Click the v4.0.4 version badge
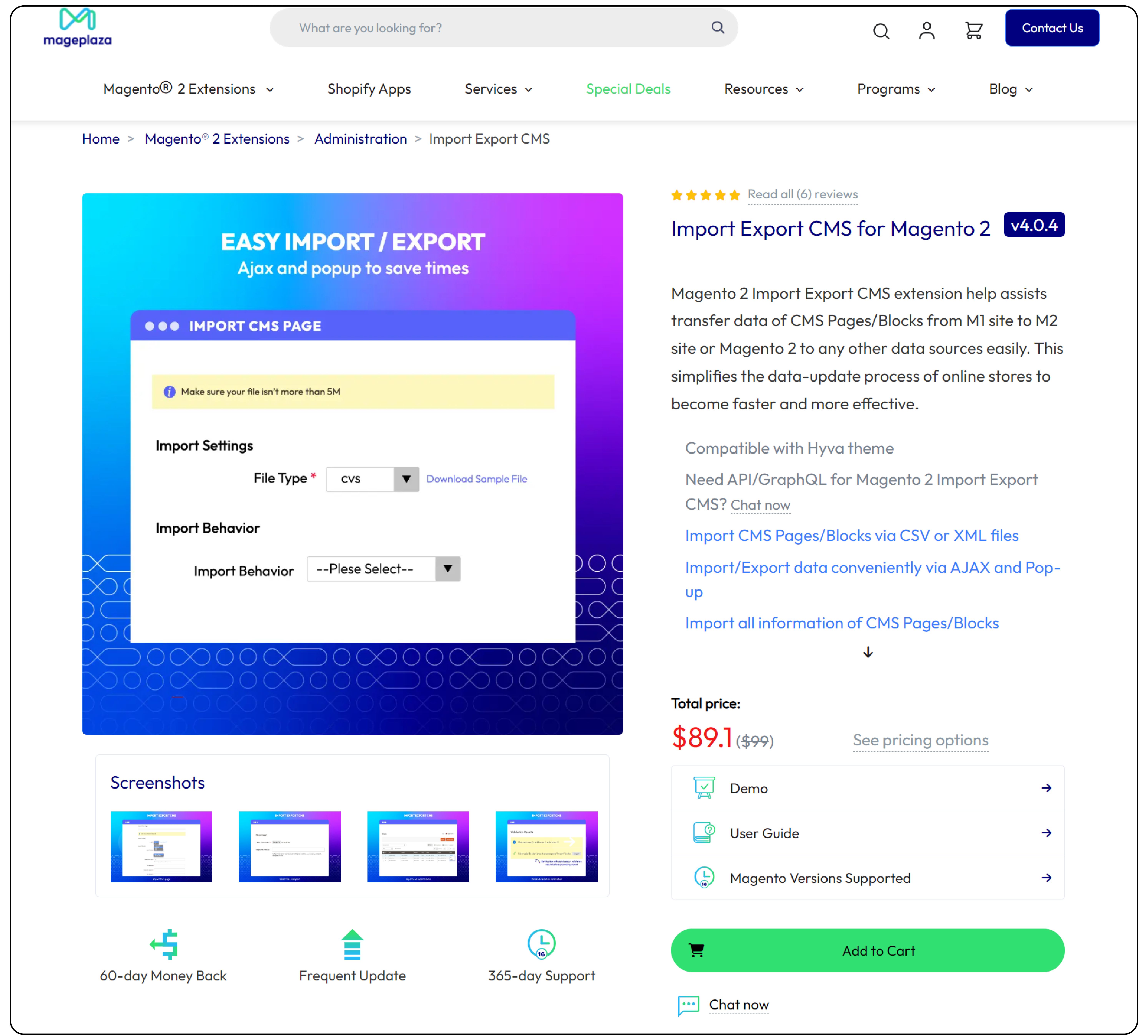Image resolution: width=1148 pixels, height=1036 pixels. pos(1034,225)
